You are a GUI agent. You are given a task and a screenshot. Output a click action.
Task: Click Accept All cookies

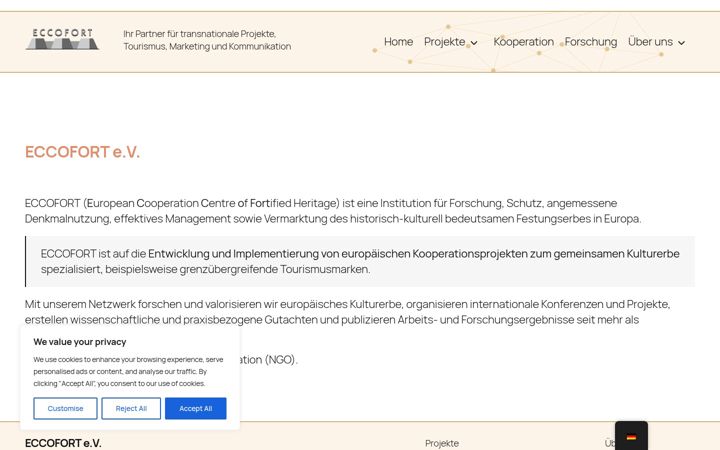196,408
